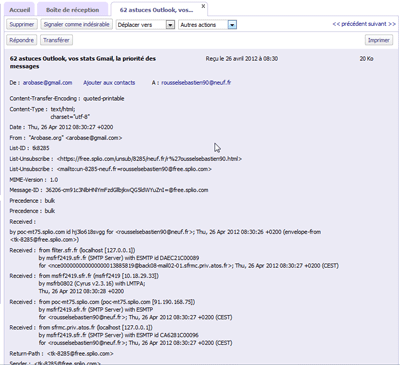The image size is (400, 365).
Task: Click the Content-Transfer-Encoding quoted-printable value
Action: (104, 99)
